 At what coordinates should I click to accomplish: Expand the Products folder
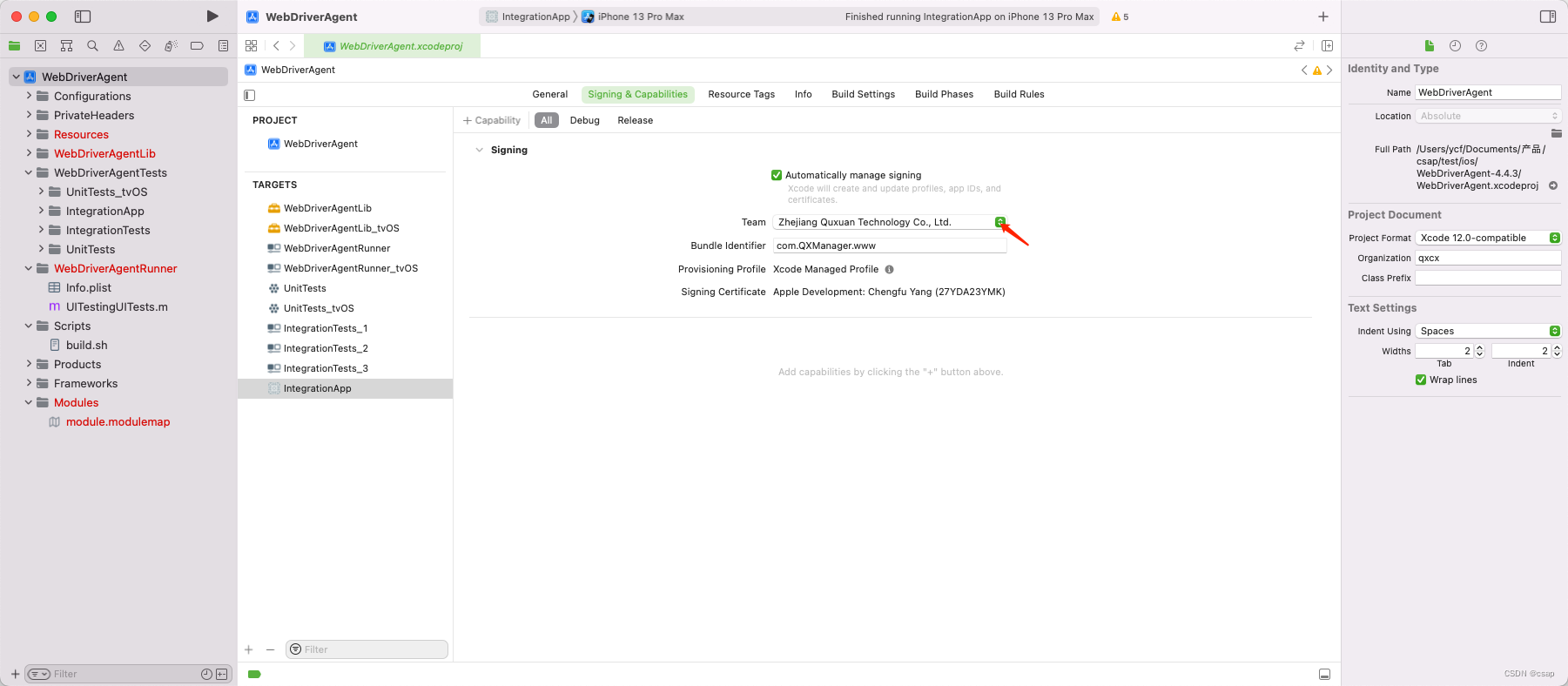pos(29,364)
